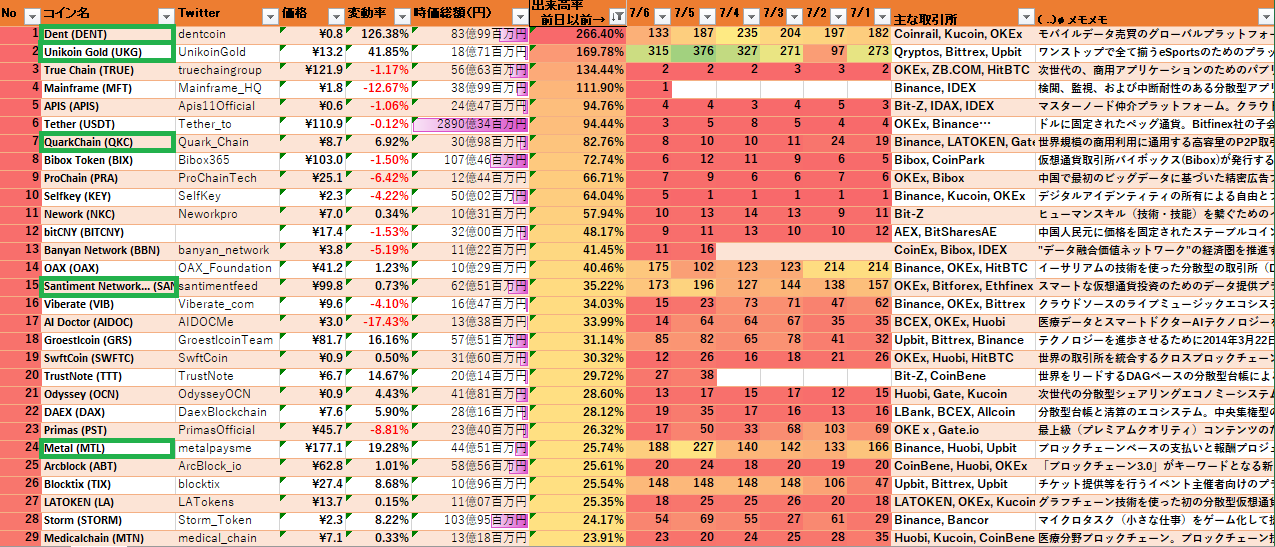Click the 7/4 column filter arrow
Image resolution: width=1275 pixels, height=547 pixels.
pos(752,16)
